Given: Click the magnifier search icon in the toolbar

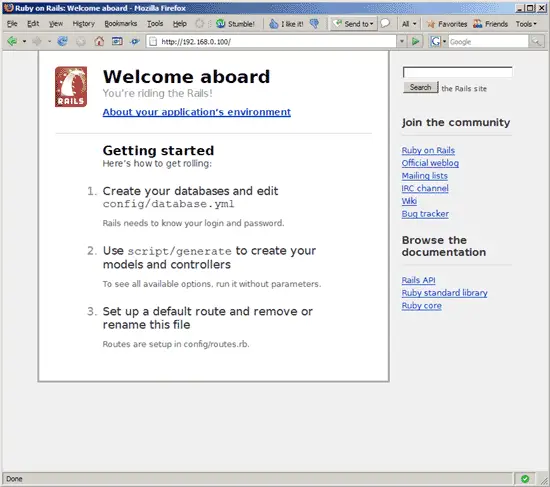Looking at the screenshot, I should 536,41.
